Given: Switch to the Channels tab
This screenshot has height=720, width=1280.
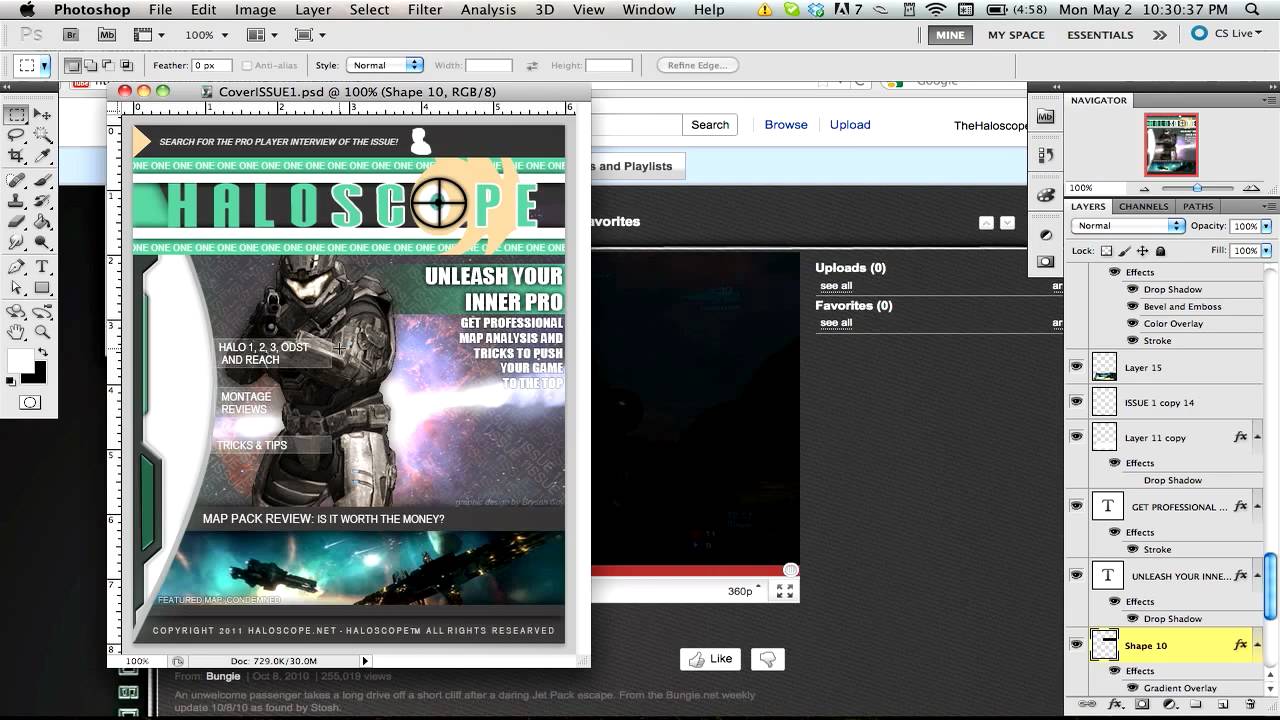Looking at the screenshot, I should pos(1143,206).
